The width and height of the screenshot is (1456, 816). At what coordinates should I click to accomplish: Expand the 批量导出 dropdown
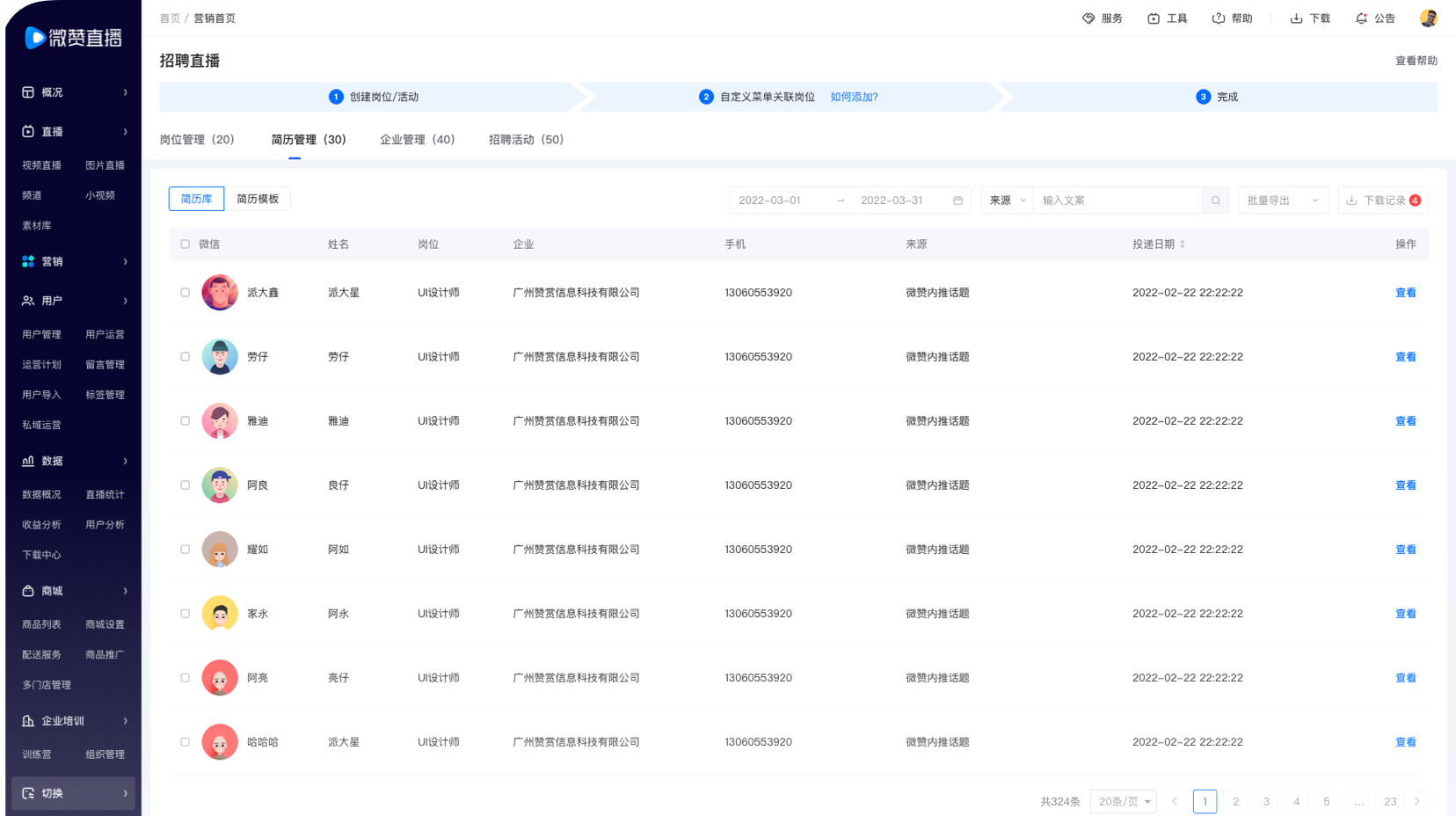[1283, 200]
